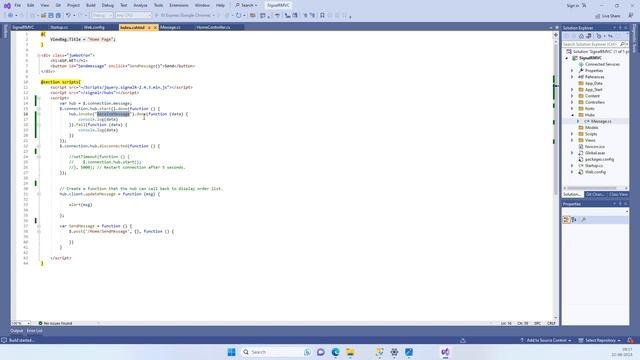Select the Models folder
This screenshot has height=360, width=640.
(591, 128)
